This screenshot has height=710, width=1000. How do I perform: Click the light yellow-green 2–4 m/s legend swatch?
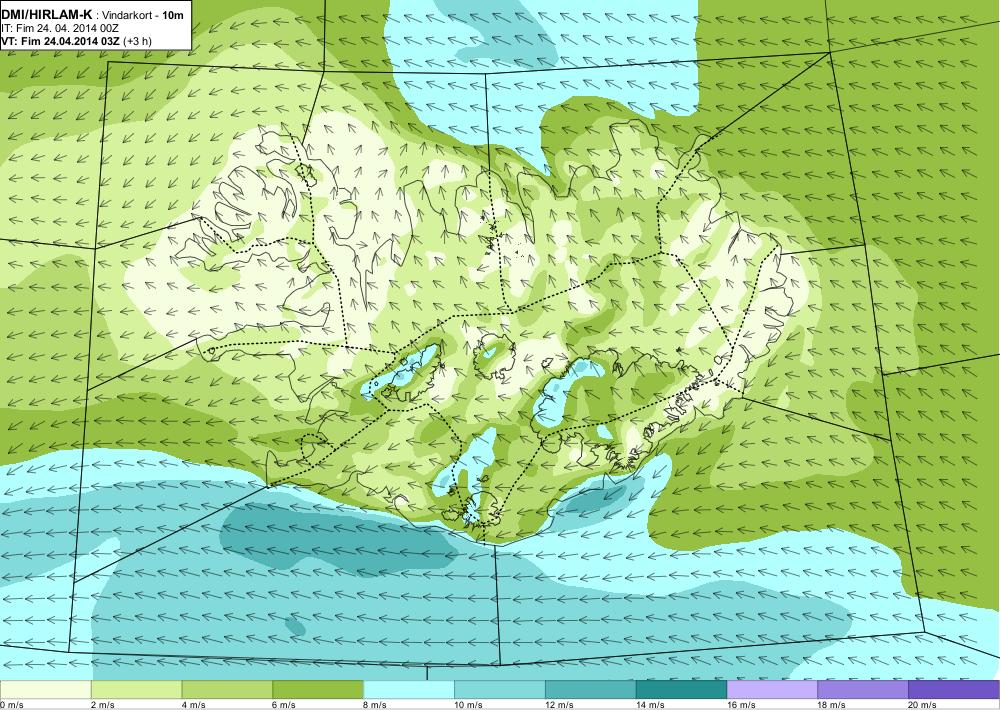pyautogui.click(x=136, y=690)
